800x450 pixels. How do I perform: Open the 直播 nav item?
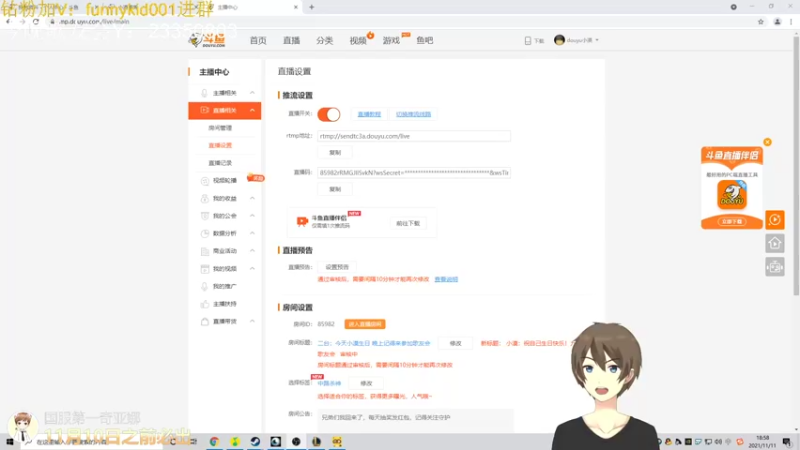(291, 40)
